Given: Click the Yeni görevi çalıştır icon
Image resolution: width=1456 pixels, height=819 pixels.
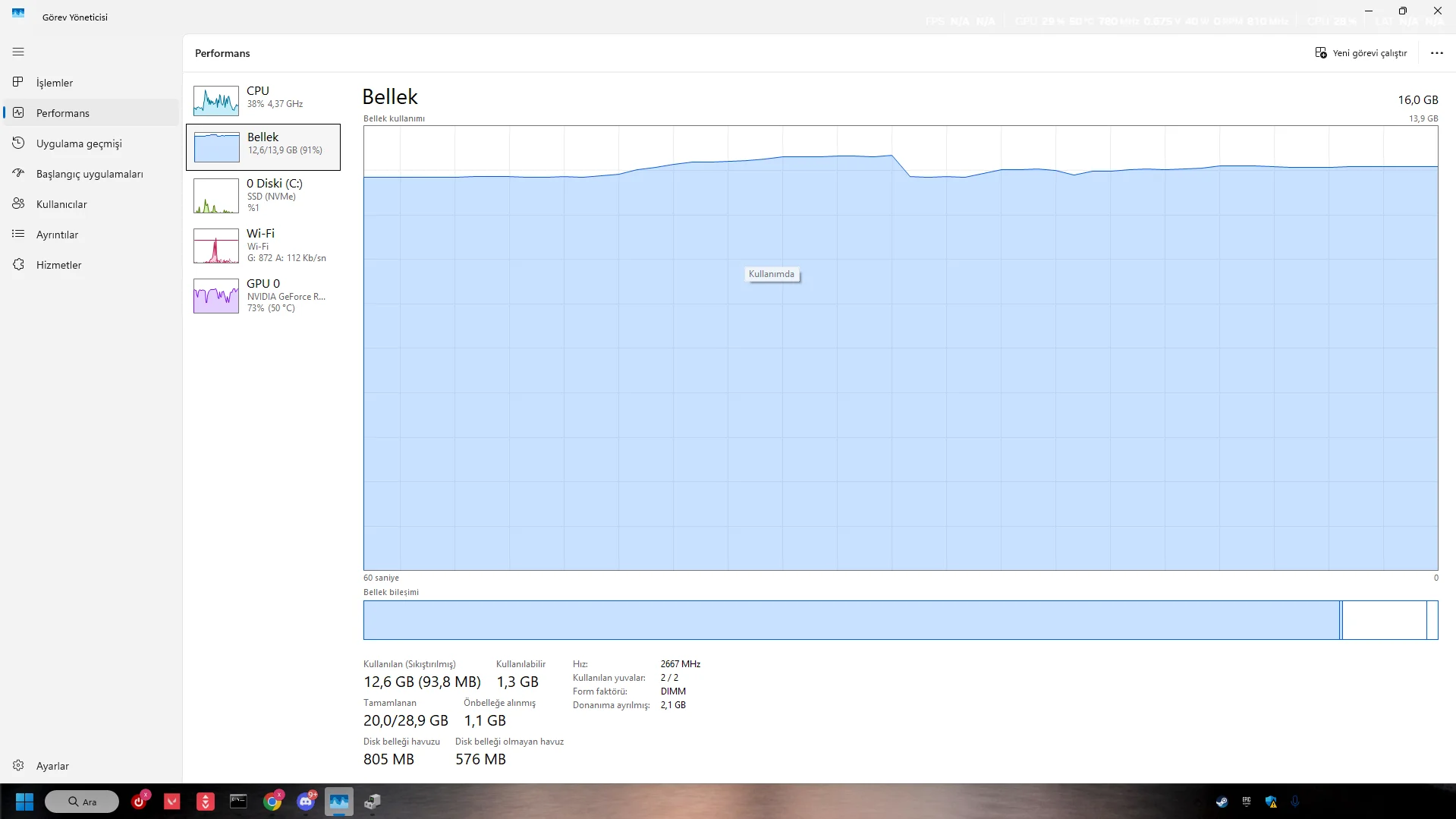Looking at the screenshot, I should pos(1321,53).
